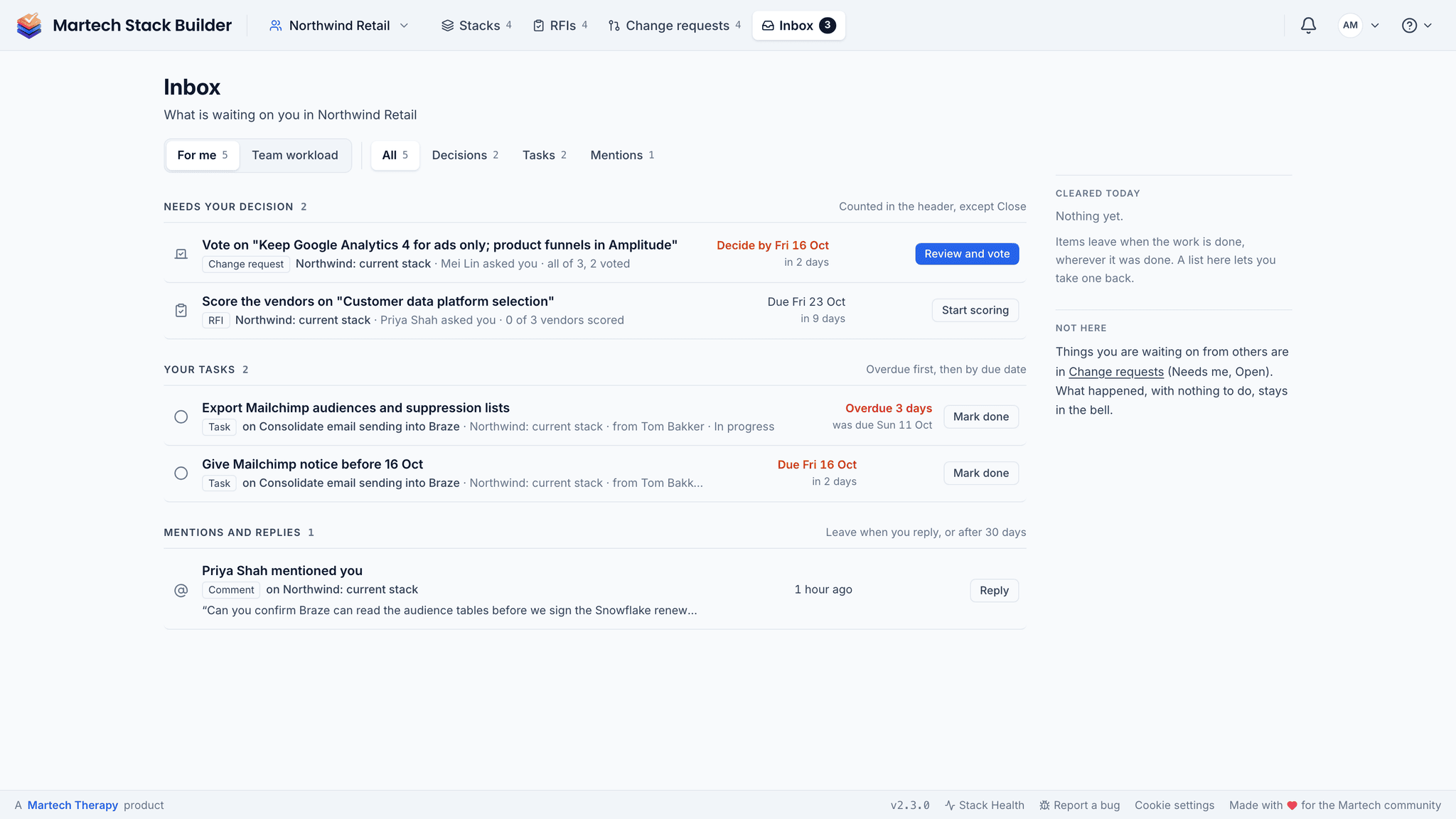Mark done the Export Mailchimp audiences task
Image resolution: width=1456 pixels, height=819 pixels.
[981, 417]
